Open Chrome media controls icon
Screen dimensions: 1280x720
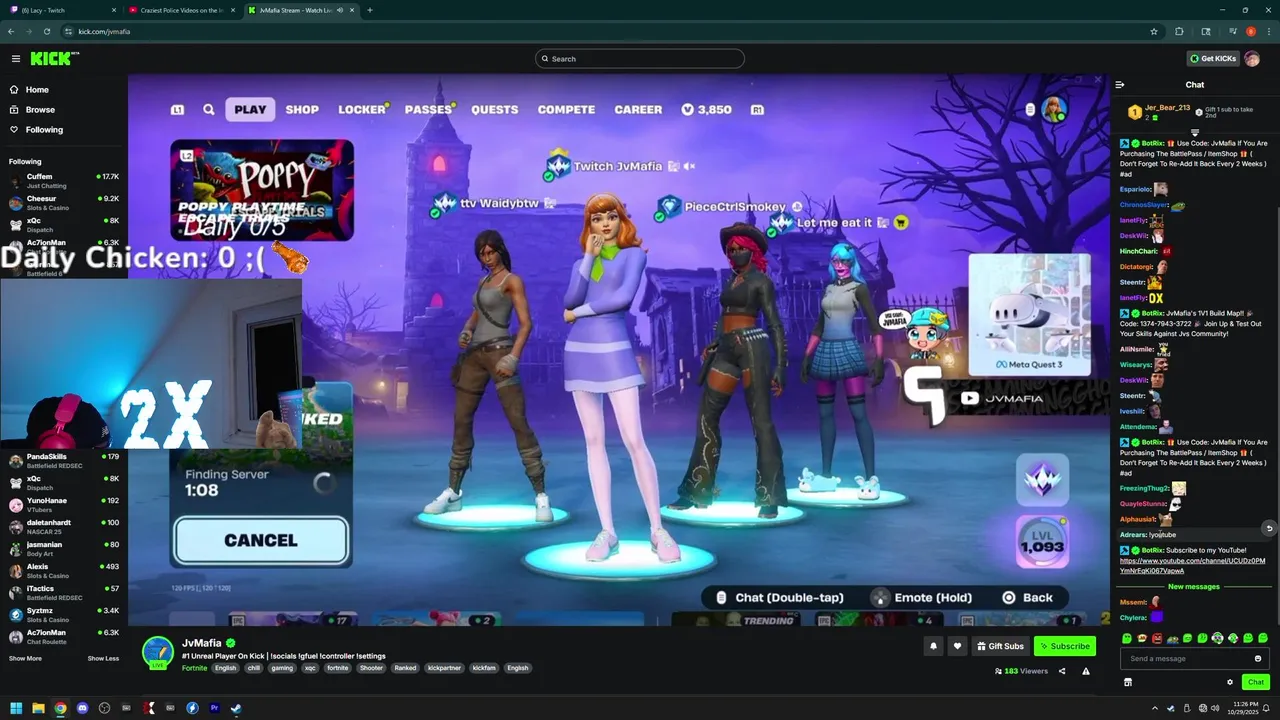(1232, 32)
